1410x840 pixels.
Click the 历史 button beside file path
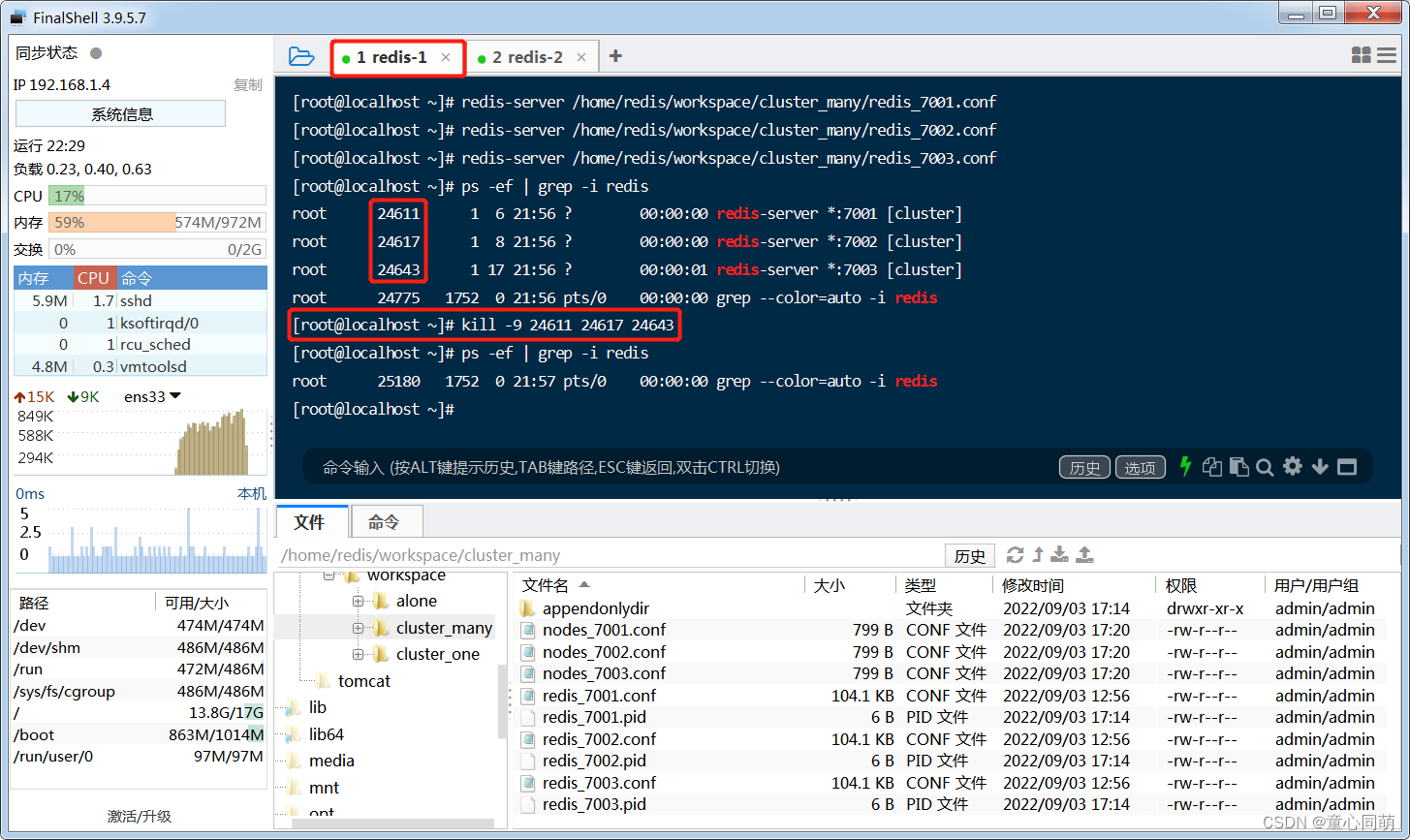(x=970, y=555)
